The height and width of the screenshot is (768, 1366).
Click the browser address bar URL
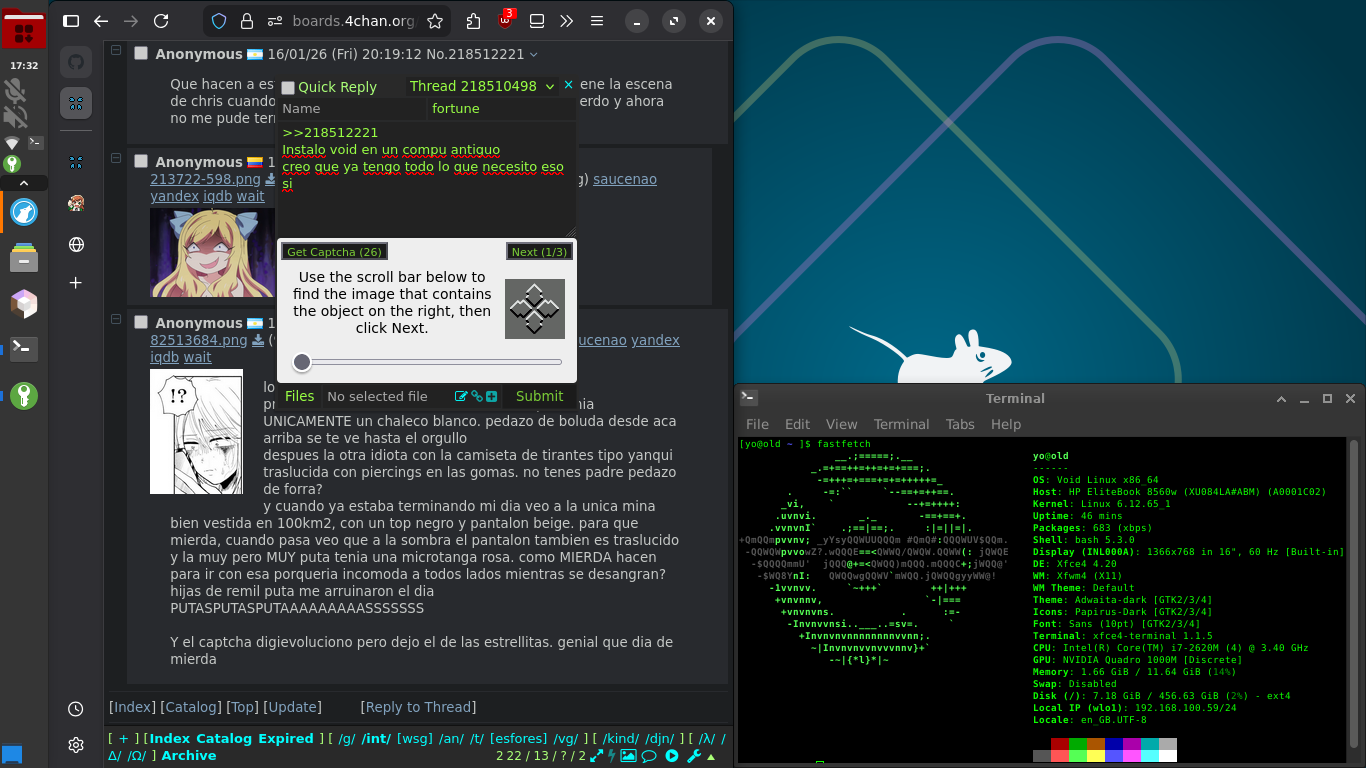353,21
